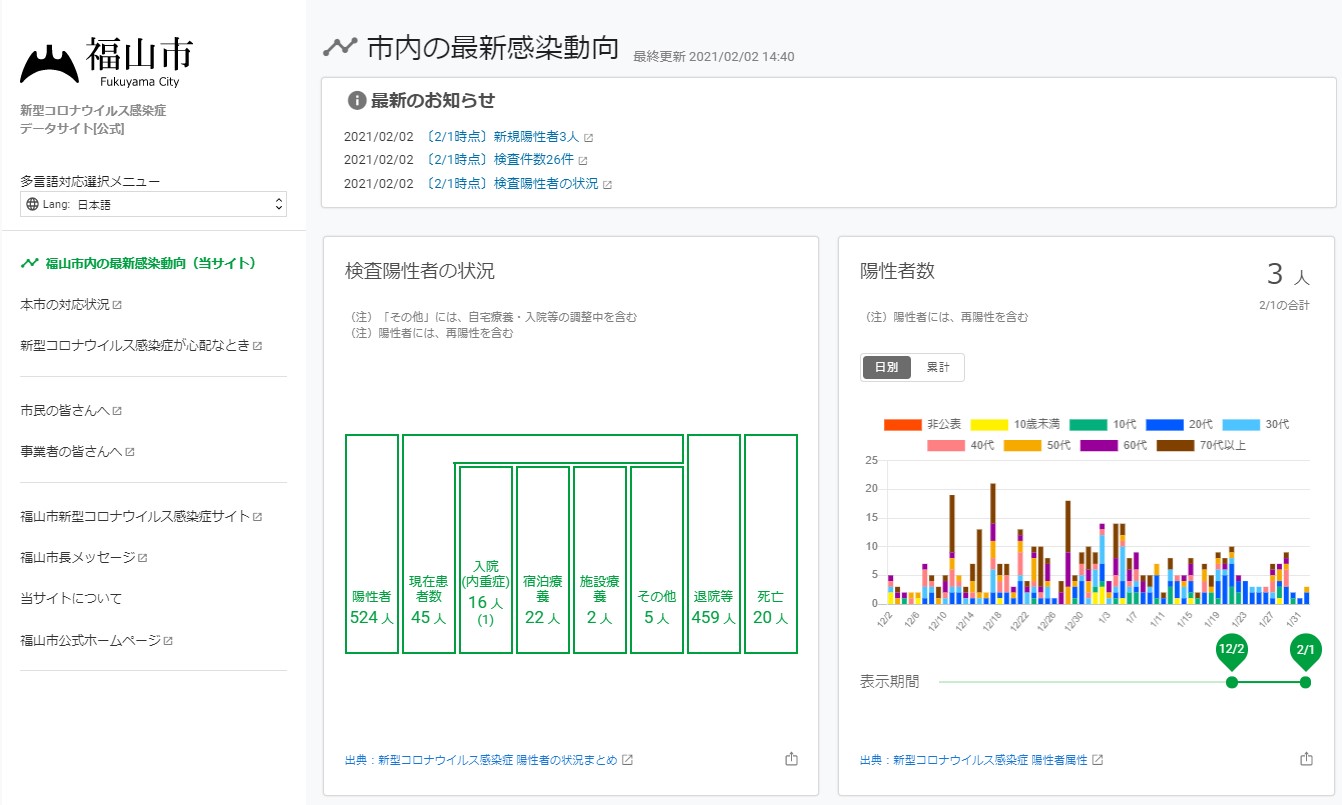Click external icon beside 福山市公式ホームページ
The image size is (1342, 805).
coord(168,640)
